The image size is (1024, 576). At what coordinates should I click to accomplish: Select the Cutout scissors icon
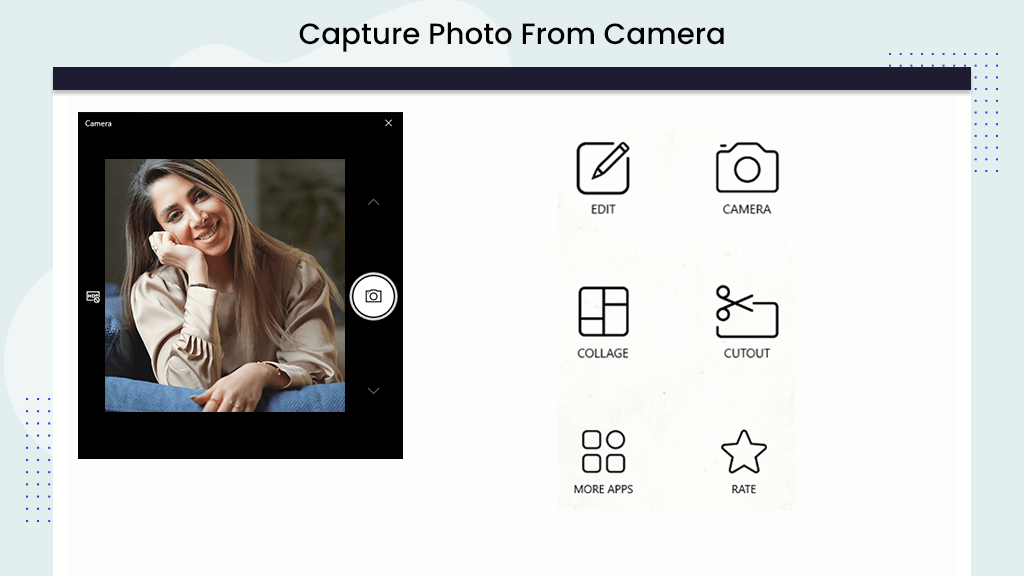click(746, 312)
